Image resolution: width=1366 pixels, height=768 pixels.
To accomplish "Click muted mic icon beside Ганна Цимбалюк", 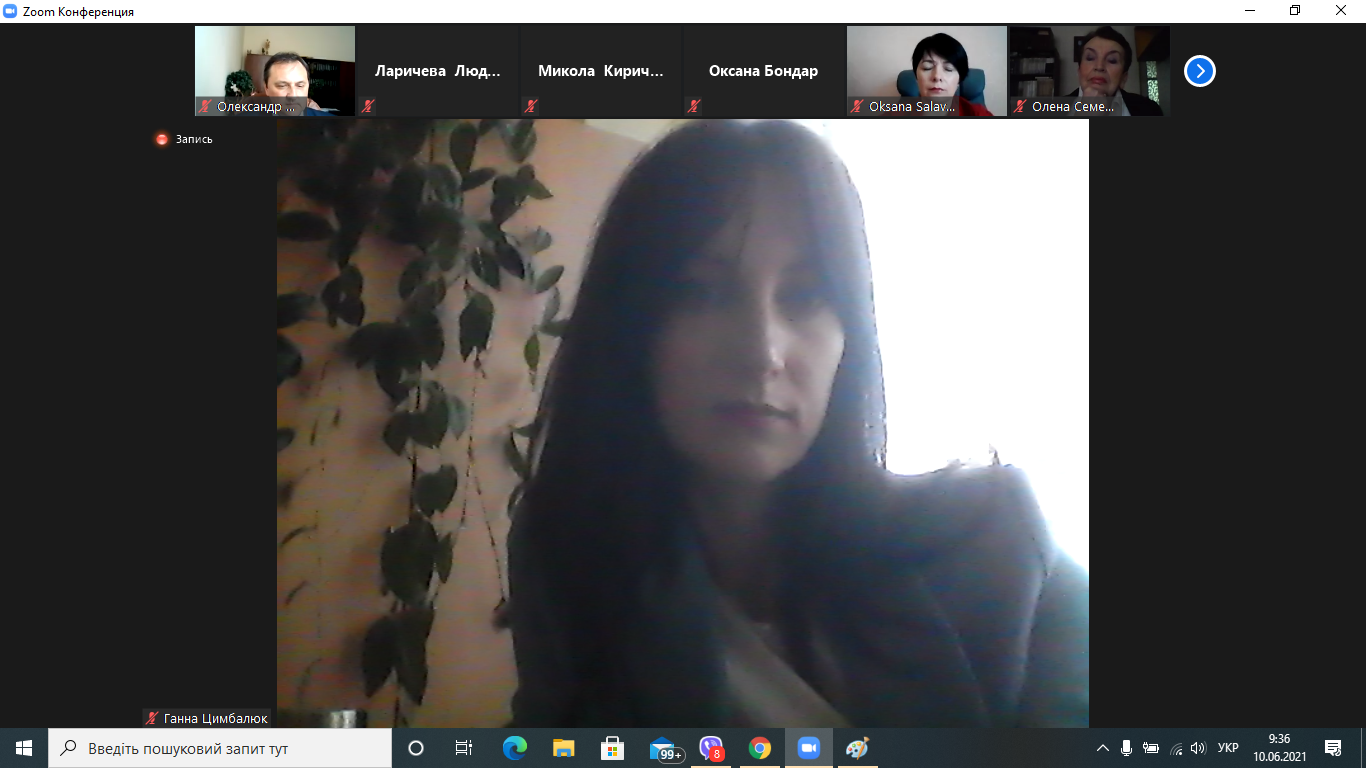I will point(152,718).
